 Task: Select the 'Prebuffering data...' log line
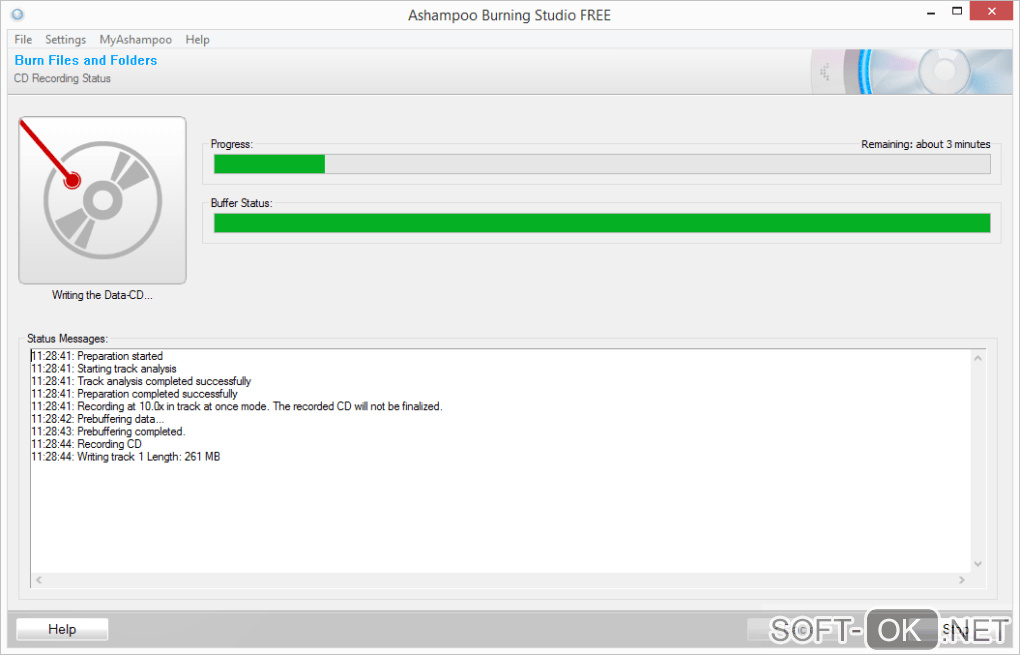point(98,419)
